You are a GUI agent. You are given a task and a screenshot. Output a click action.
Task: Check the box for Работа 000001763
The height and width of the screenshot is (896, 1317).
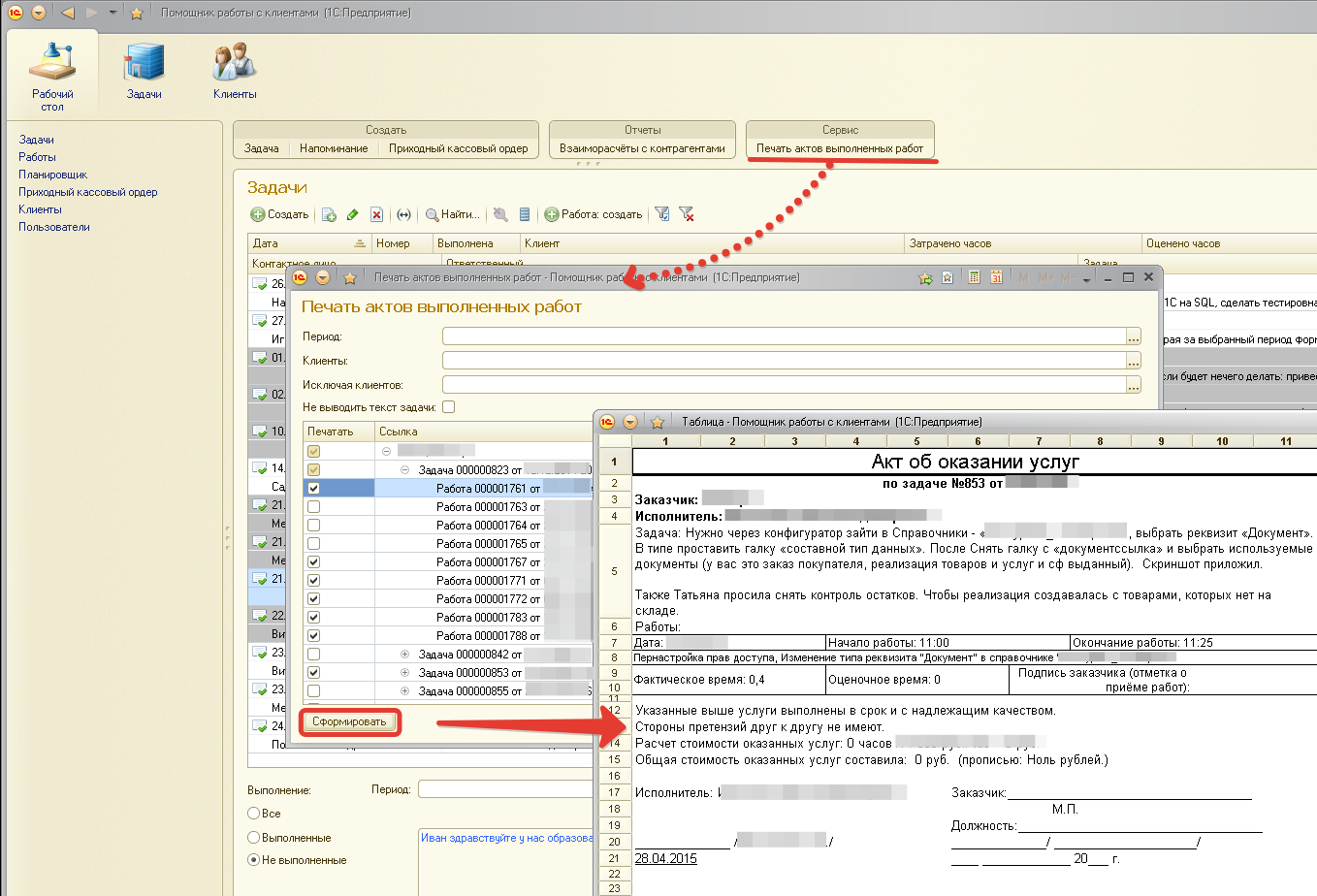point(313,507)
